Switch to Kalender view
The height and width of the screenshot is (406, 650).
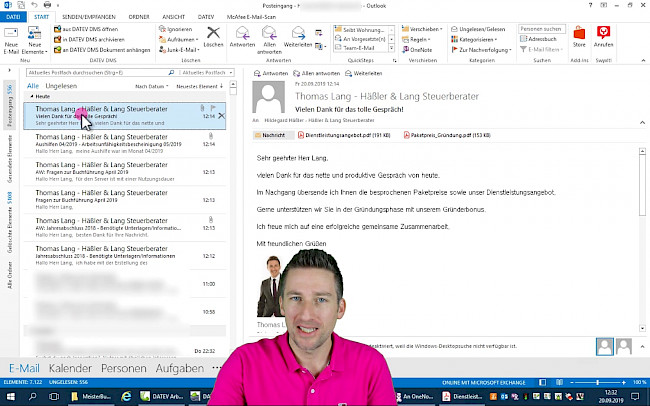[x=70, y=368]
